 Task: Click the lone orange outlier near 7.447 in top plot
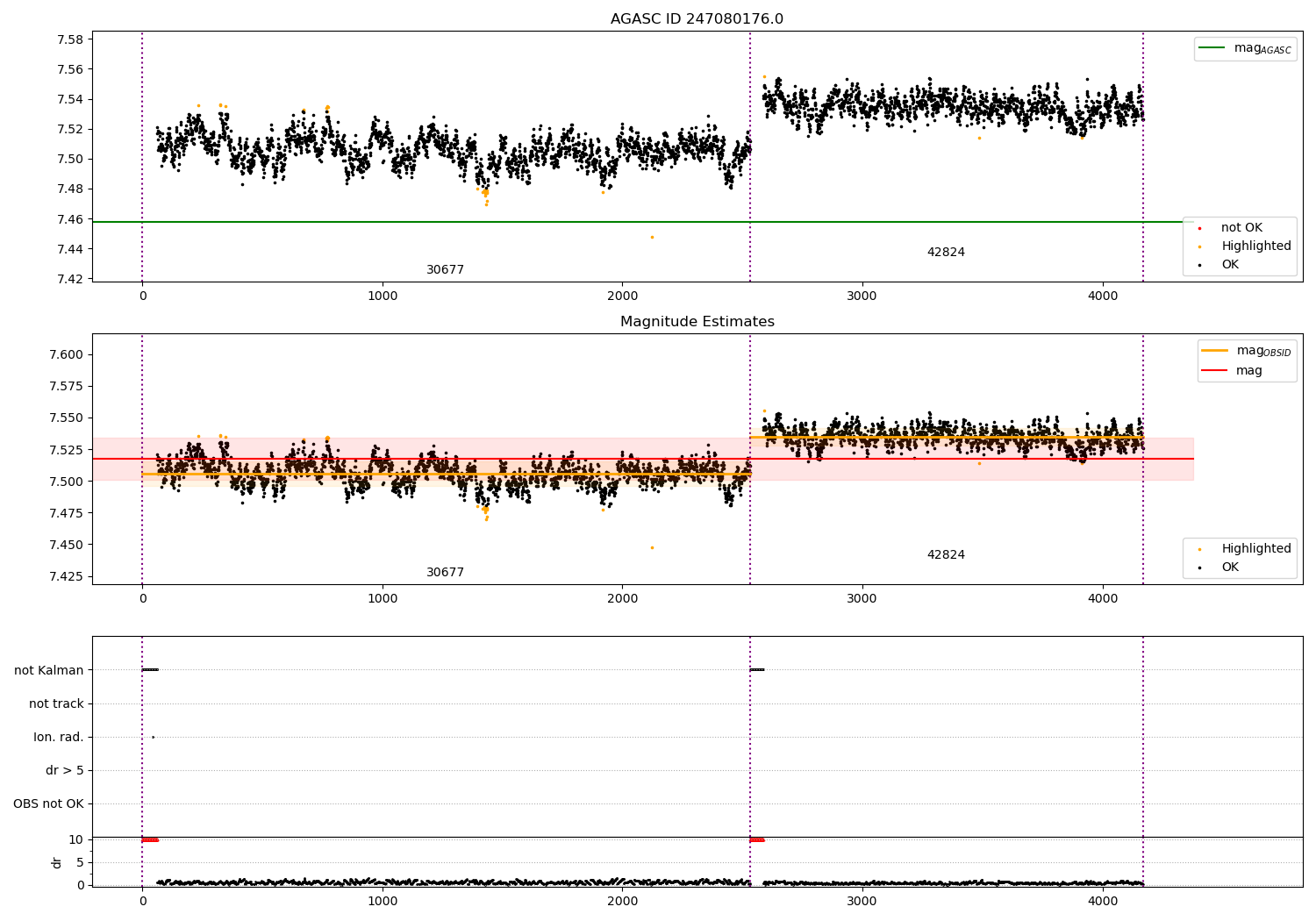(x=652, y=237)
